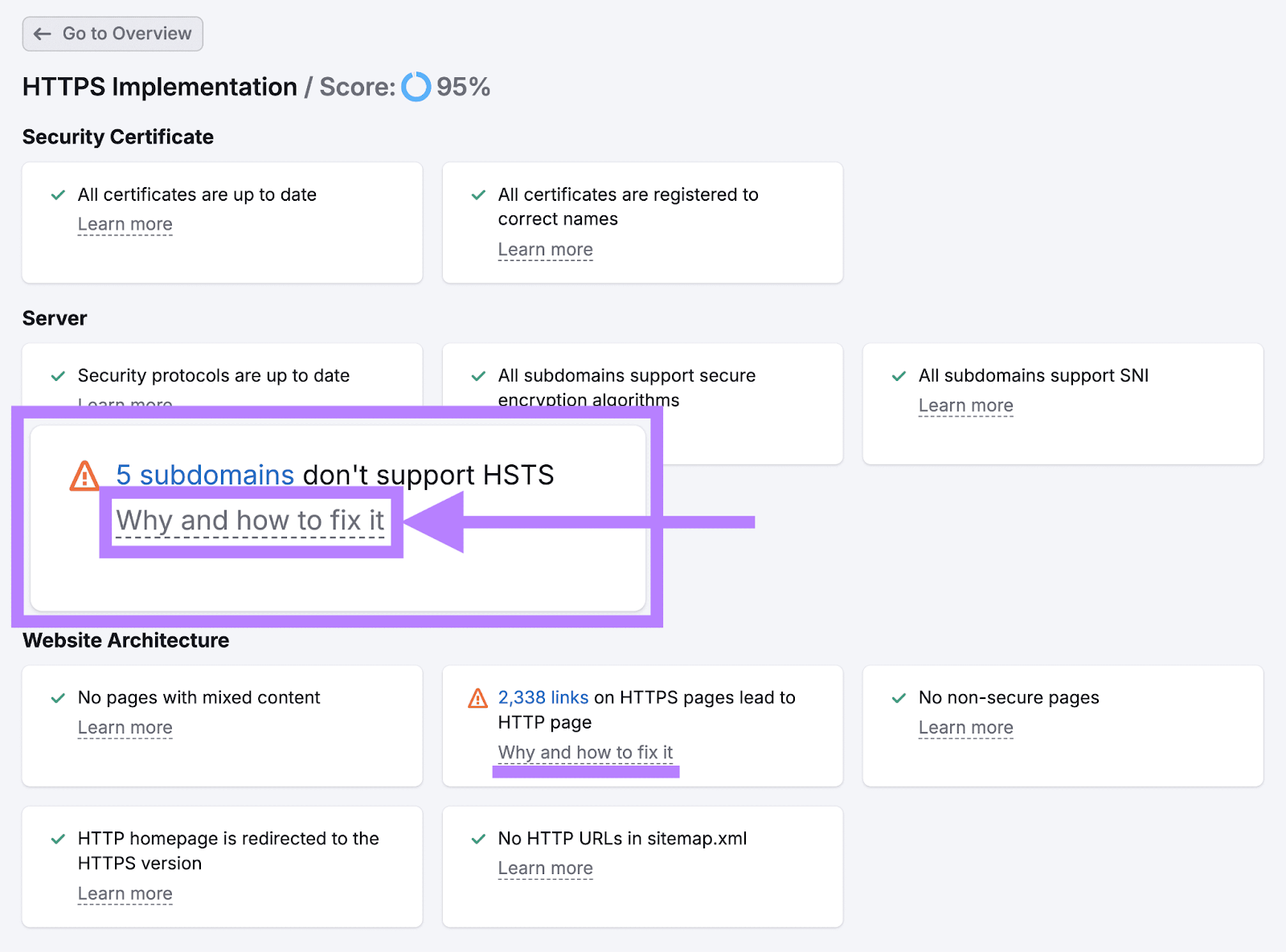Open Learn more under mixed content card
Viewport: 1286px width, 952px height.
point(125,728)
